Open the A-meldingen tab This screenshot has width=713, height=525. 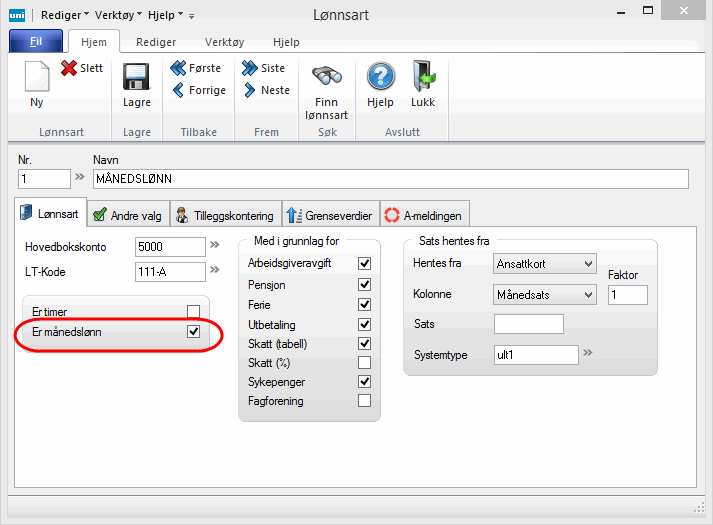coord(424,214)
